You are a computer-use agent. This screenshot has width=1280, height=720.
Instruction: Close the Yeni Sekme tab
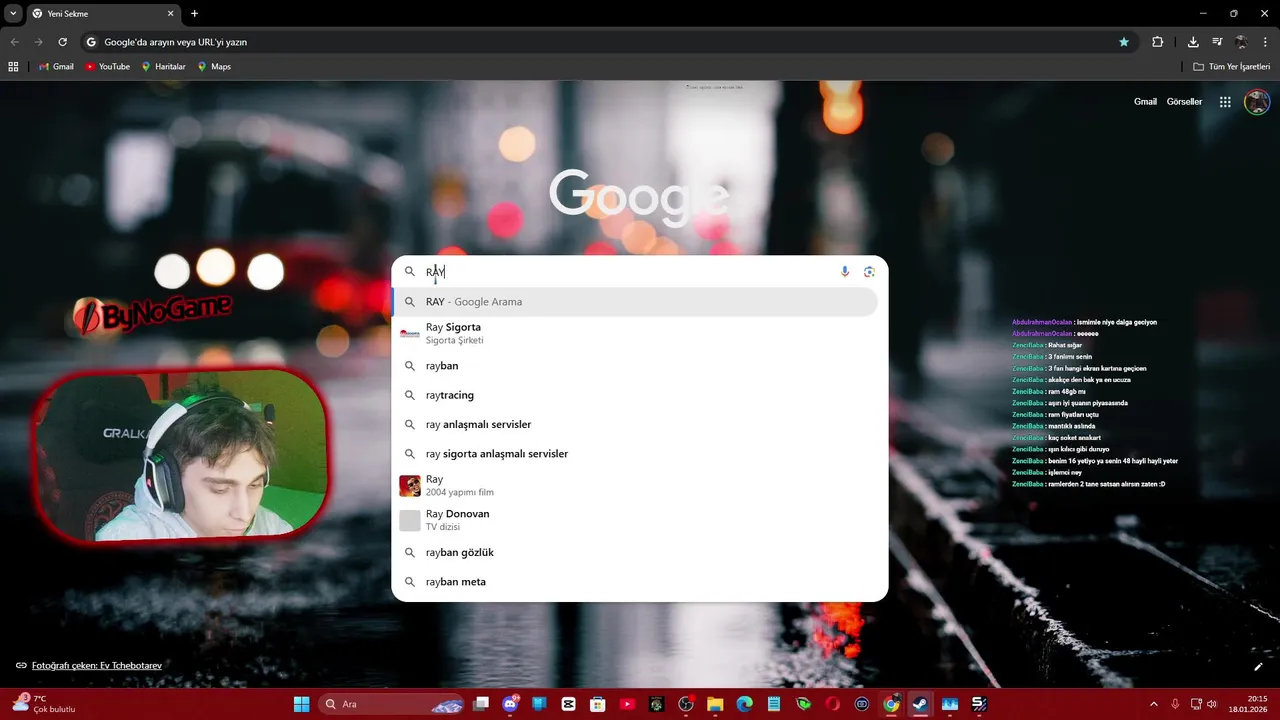pos(171,14)
